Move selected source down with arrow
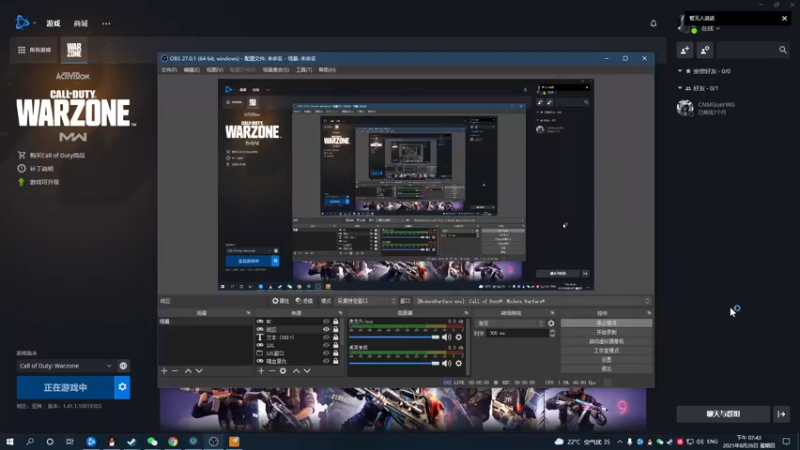This screenshot has width=800, height=450. coord(307,371)
